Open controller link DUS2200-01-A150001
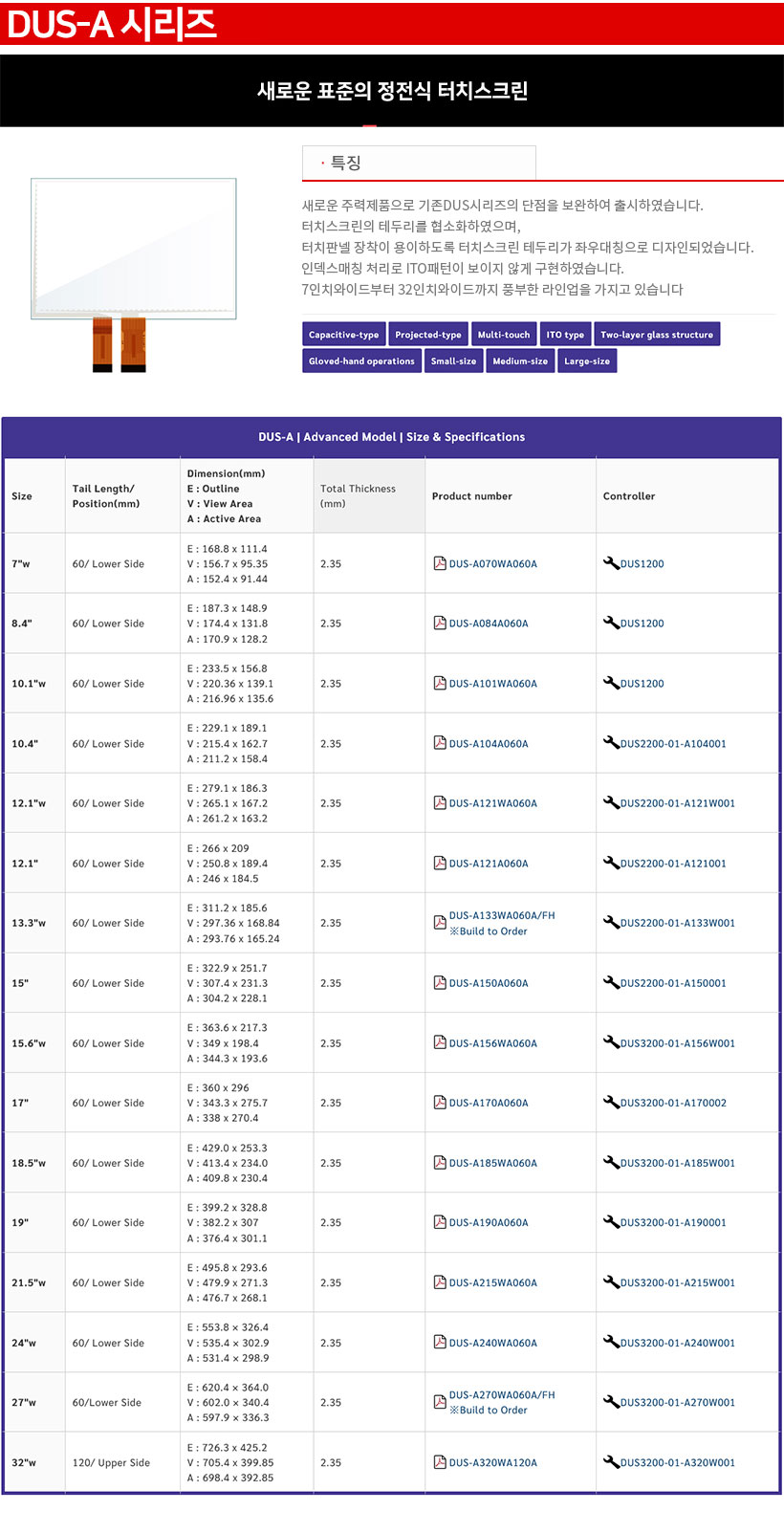 pos(673,983)
